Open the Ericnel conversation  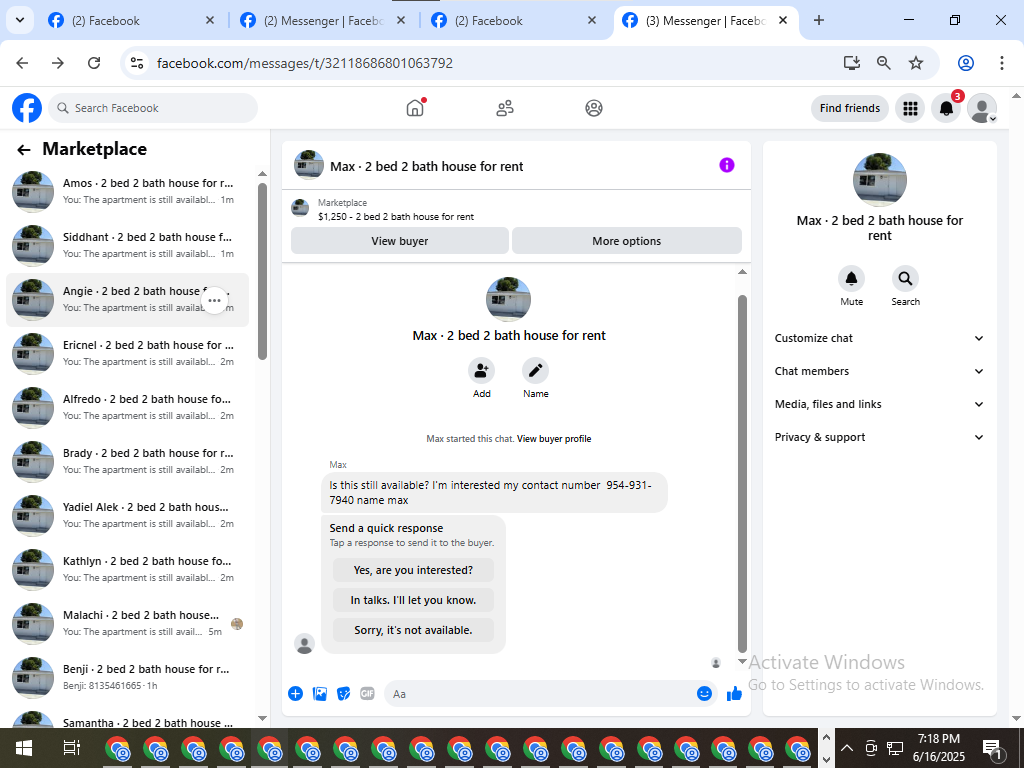pyautogui.click(x=127, y=353)
